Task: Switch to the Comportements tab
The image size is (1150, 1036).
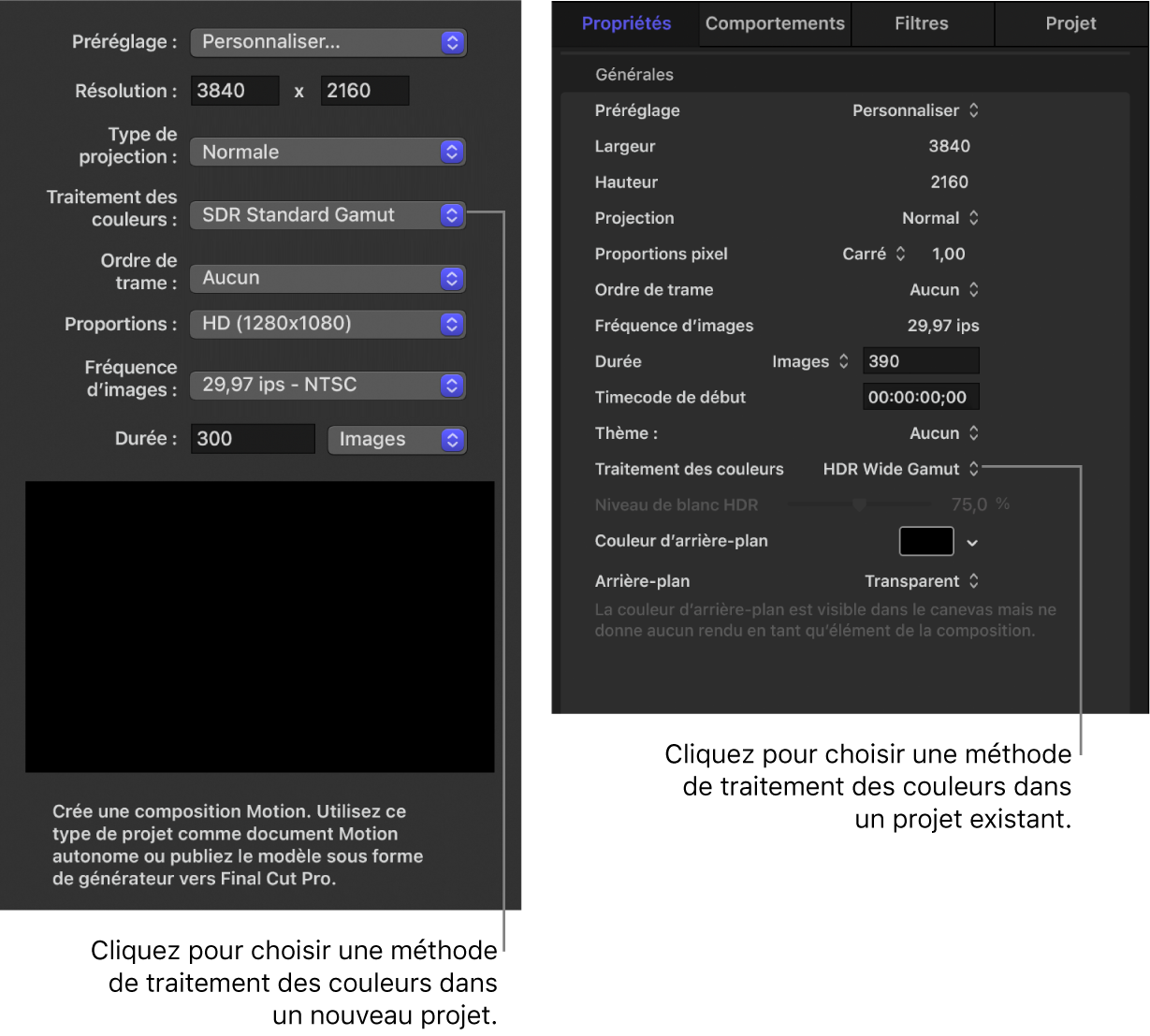Action: pos(774,23)
